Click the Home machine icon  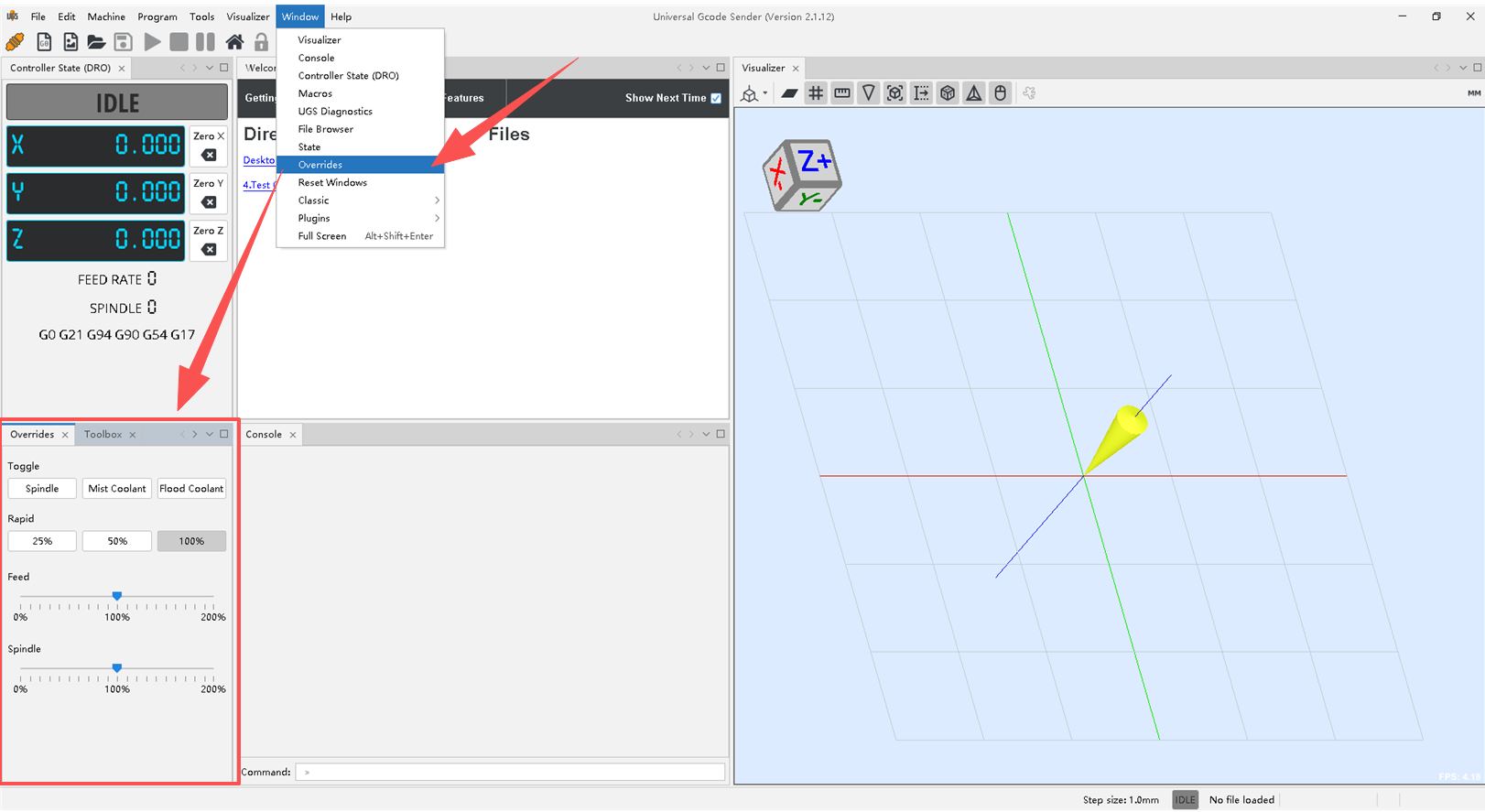235,42
